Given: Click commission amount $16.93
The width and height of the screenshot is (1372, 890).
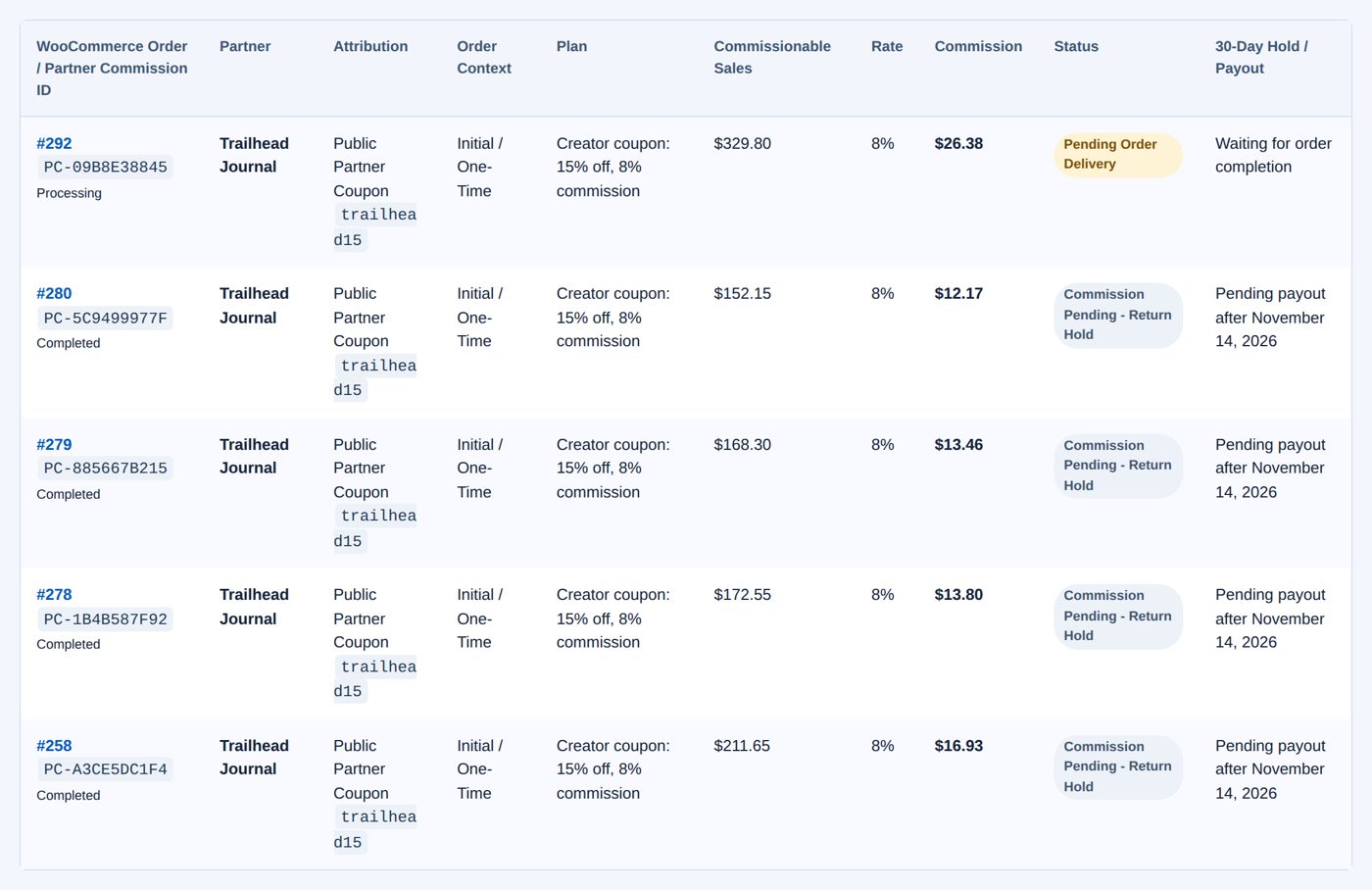Looking at the screenshot, I should point(958,745).
